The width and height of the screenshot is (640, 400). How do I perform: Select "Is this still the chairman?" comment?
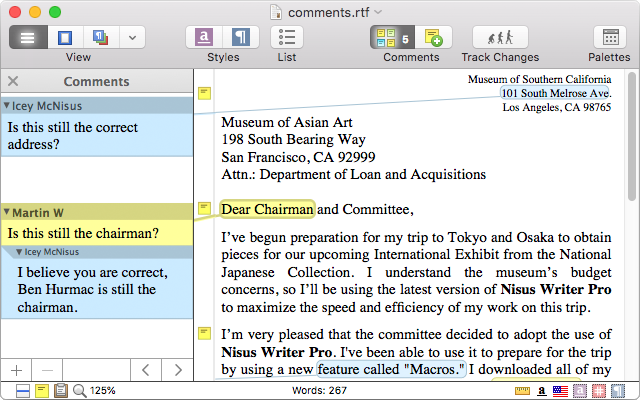[97, 233]
